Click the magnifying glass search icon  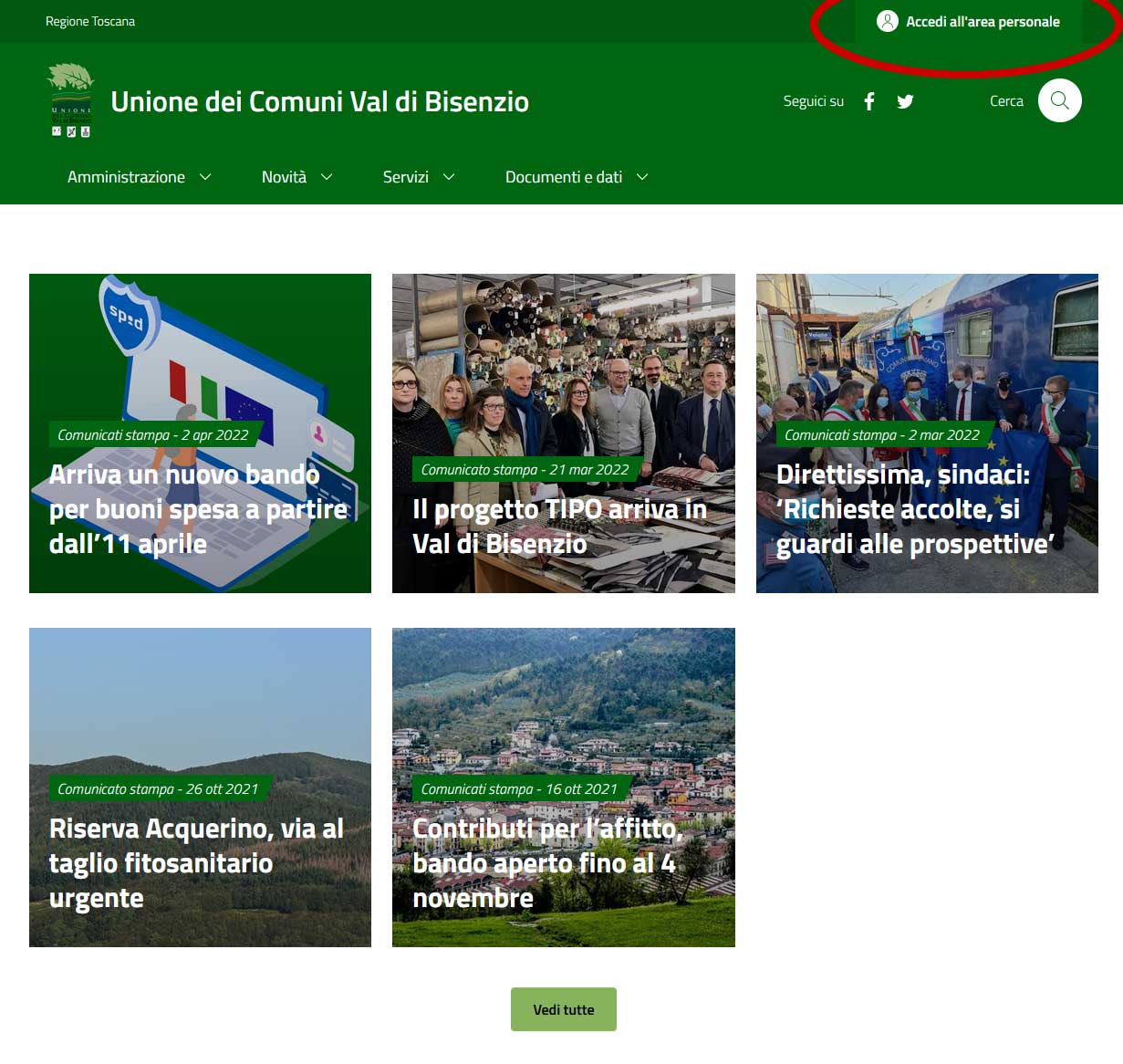pyautogui.click(x=1059, y=100)
